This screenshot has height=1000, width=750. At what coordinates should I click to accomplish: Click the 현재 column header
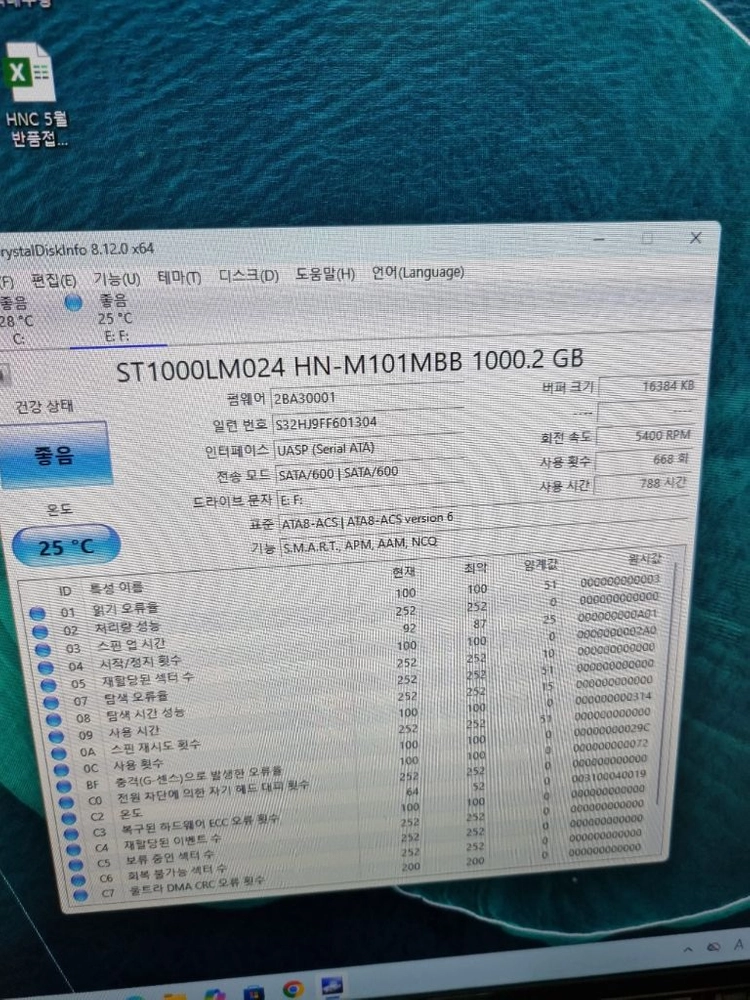pos(404,571)
